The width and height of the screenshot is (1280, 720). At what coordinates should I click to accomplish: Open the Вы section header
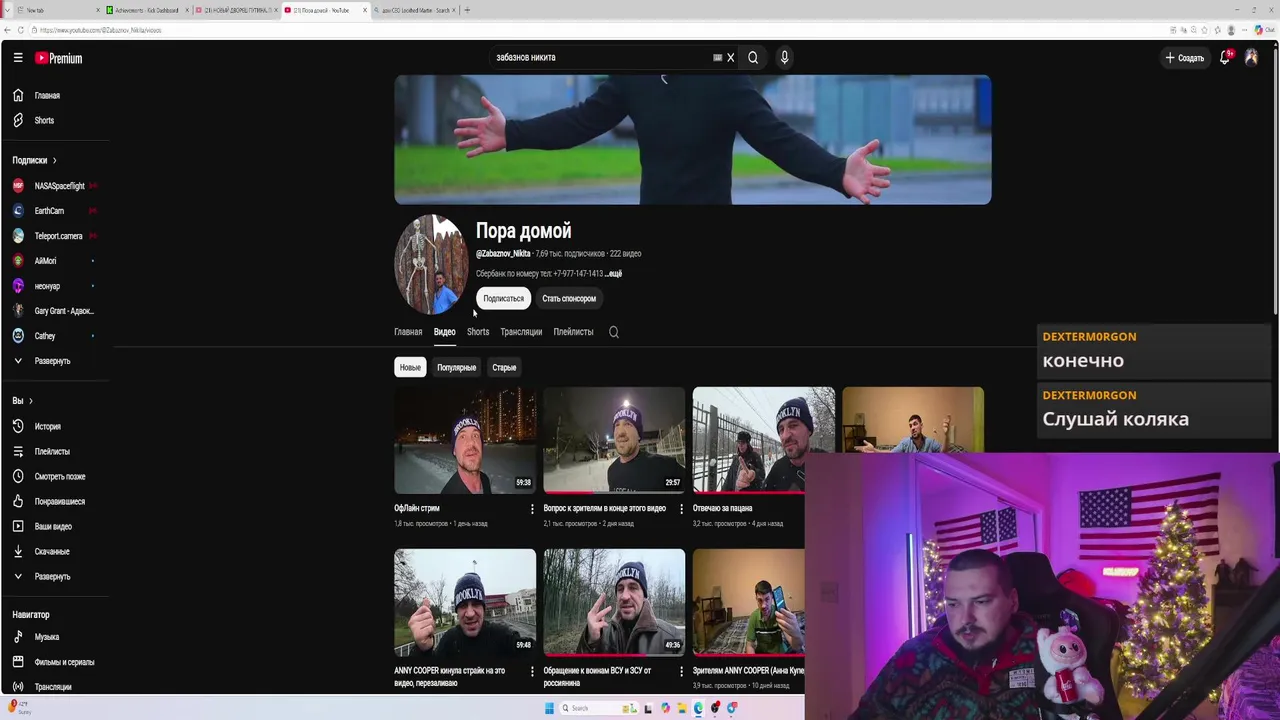coord(22,401)
